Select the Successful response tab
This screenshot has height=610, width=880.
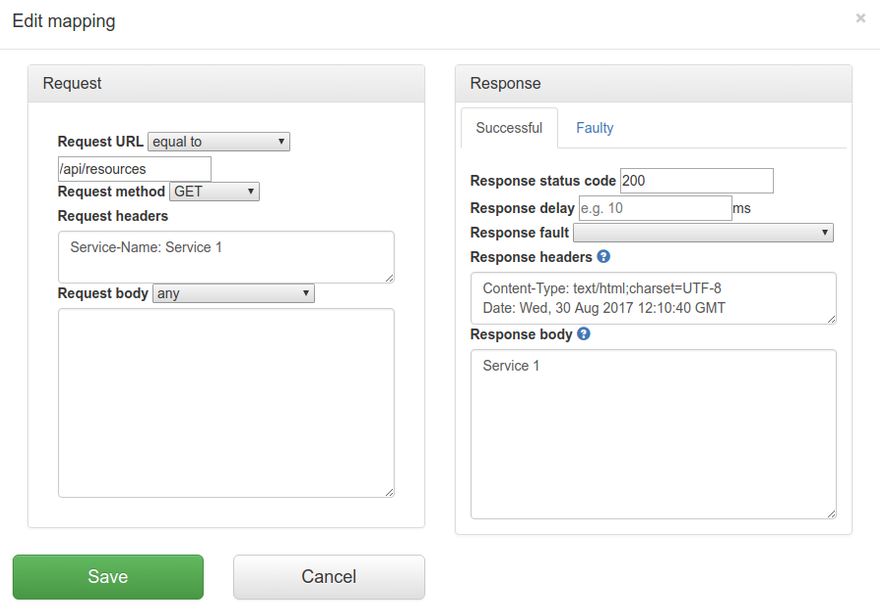pyautogui.click(x=509, y=128)
